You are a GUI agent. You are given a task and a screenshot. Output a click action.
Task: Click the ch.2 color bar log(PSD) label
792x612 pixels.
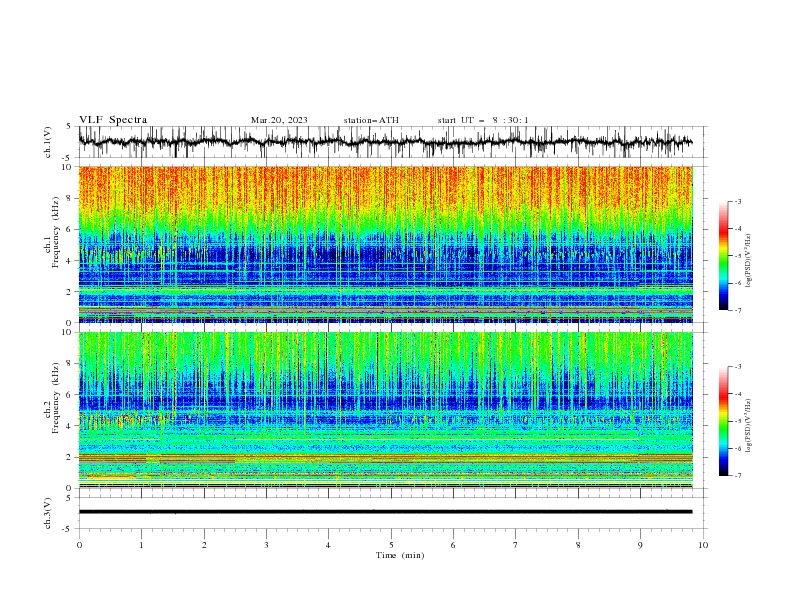click(x=749, y=426)
